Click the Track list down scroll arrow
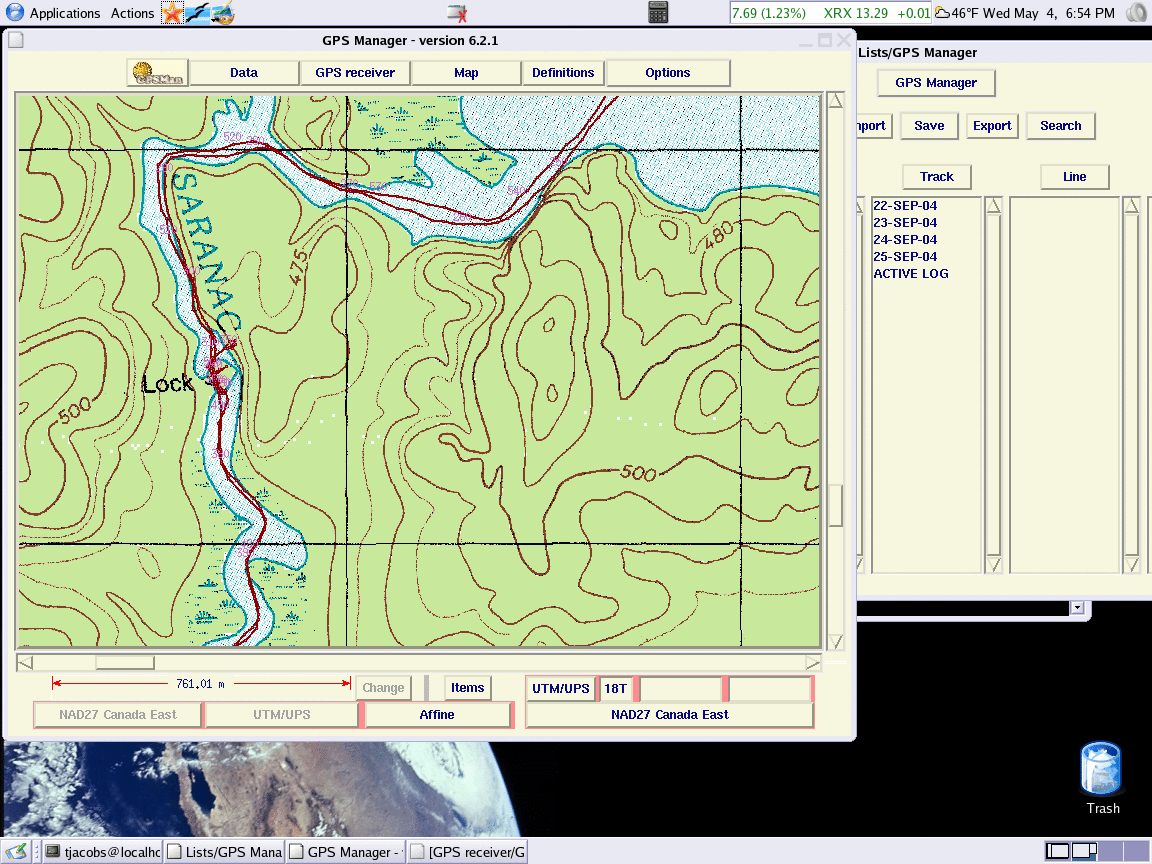The width and height of the screenshot is (1152, 864). pyautogui.click(x=993, y=564)
